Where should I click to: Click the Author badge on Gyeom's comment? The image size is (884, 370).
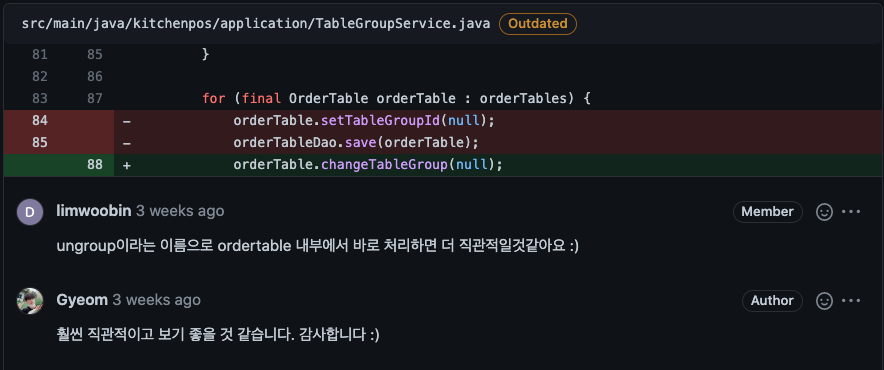(772, 301)
